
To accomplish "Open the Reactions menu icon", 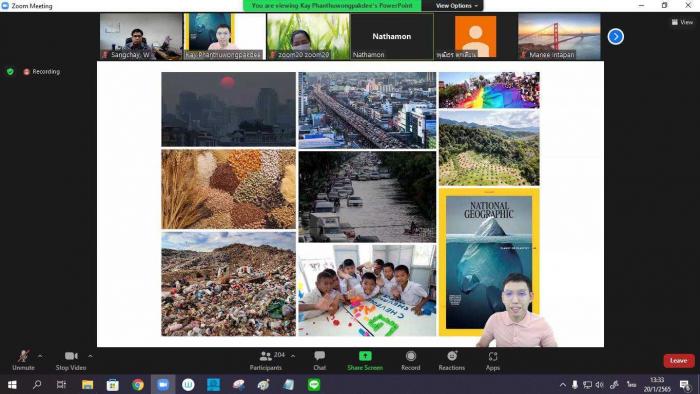I will pos(452,356).
